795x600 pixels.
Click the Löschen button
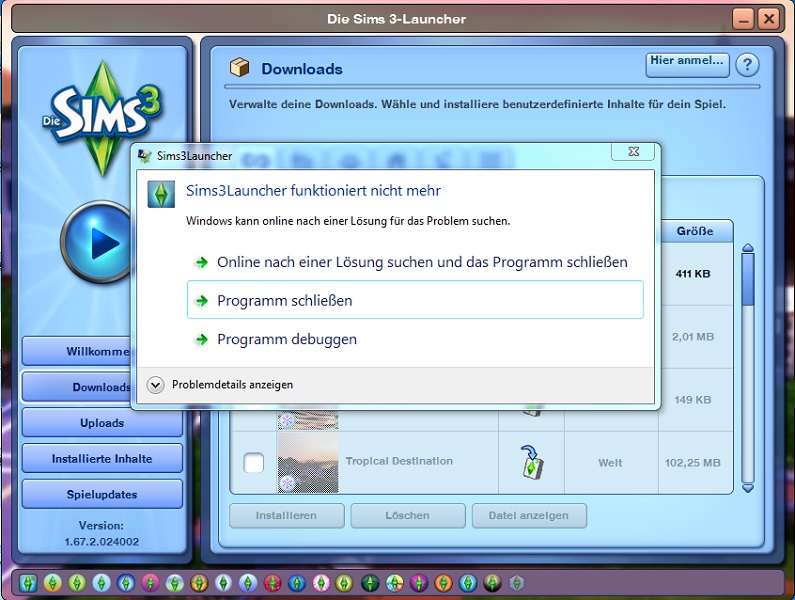point(408,515)
